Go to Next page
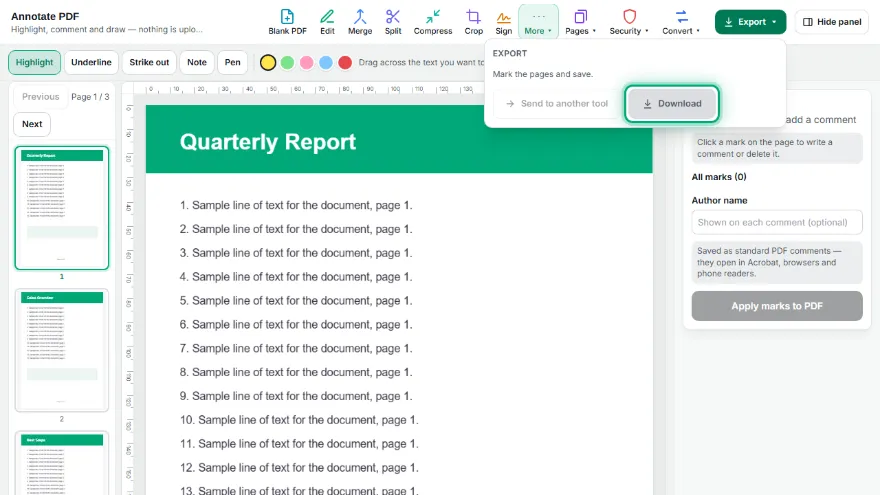The height and width of the screenshot is (495, 880). (32, 124)
